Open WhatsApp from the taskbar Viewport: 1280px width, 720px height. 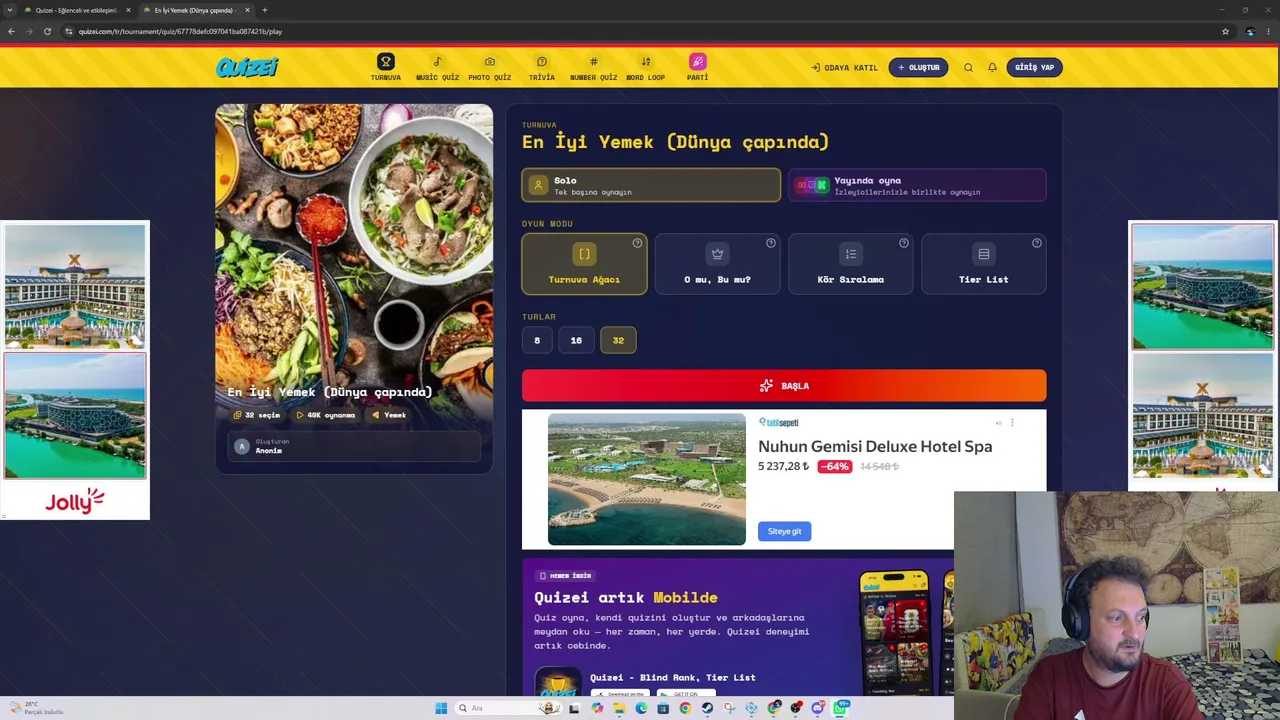coord(841,708)
